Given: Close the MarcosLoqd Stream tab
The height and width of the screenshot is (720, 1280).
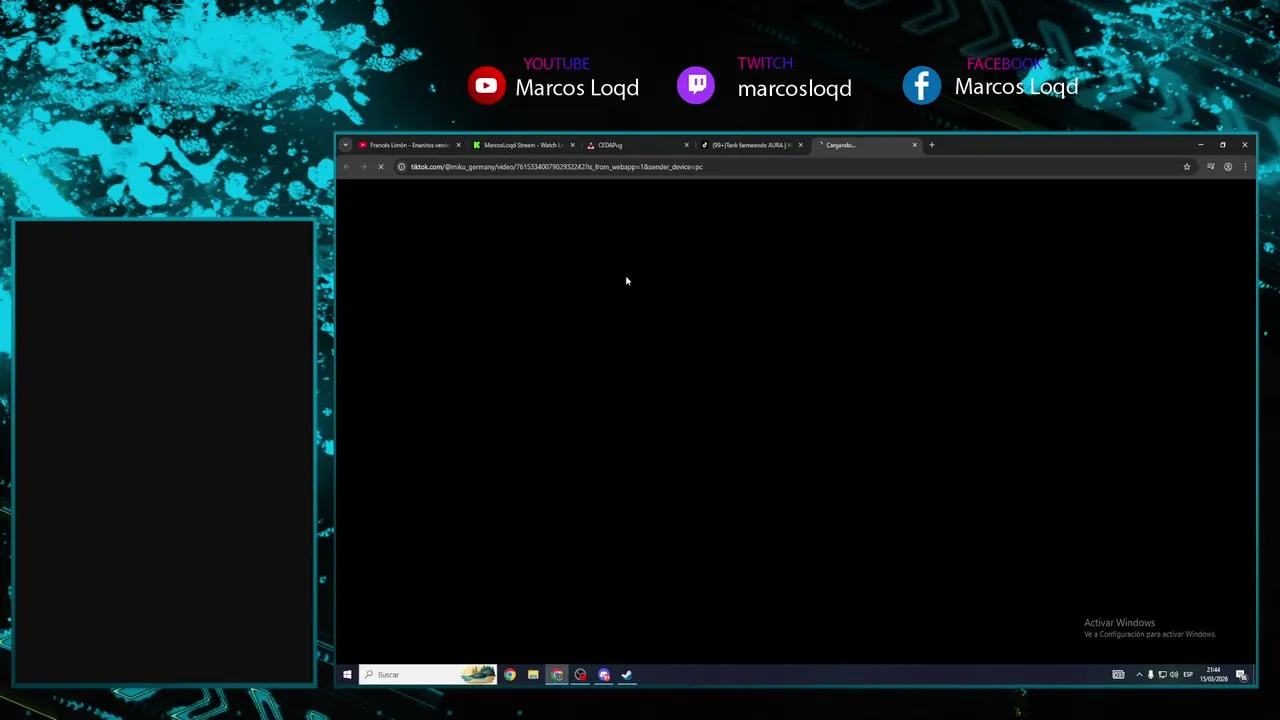Looking at the screenshot, I should point(572,145).
